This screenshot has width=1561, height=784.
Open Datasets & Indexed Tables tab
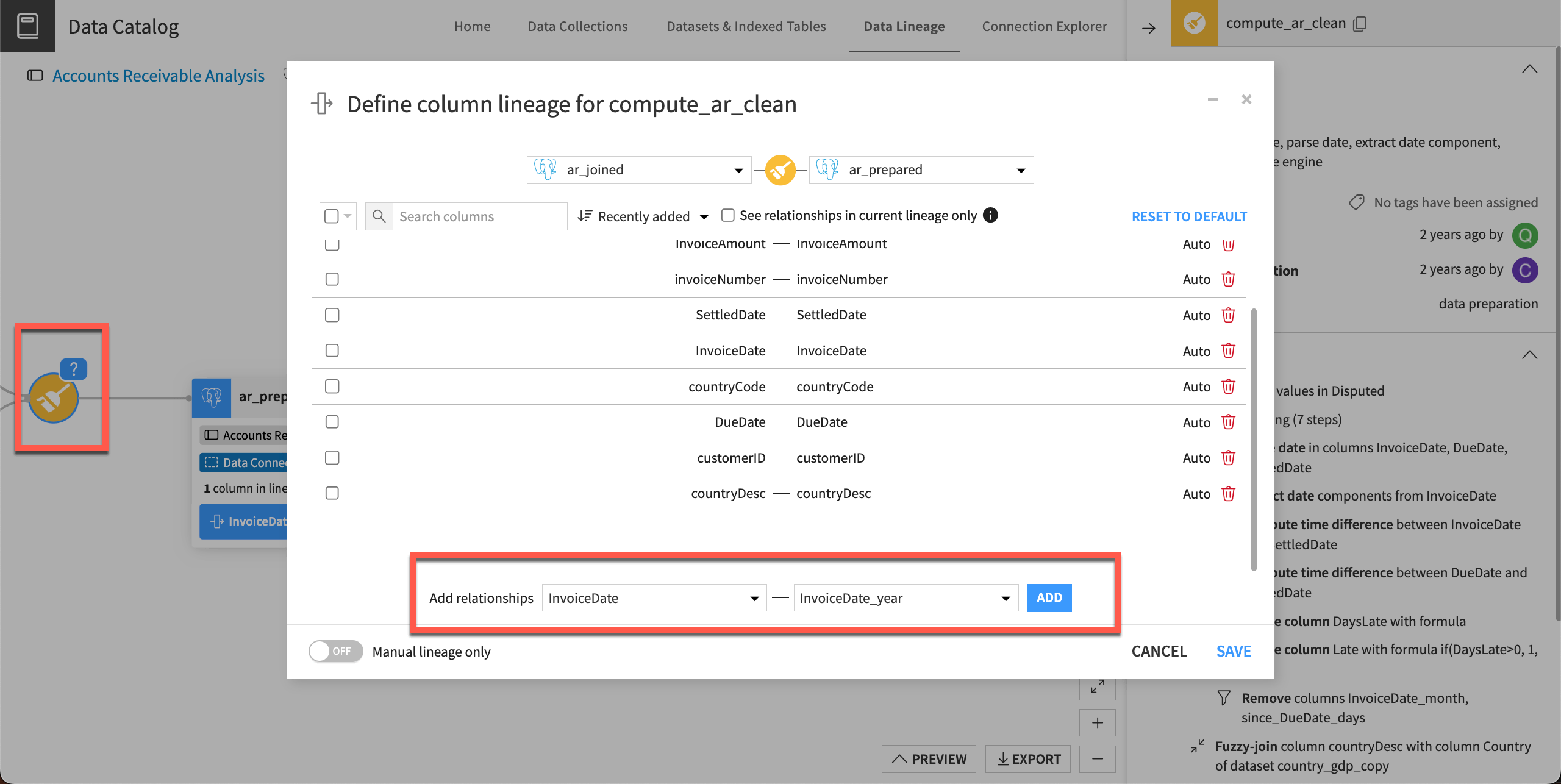click(x=746, y=26)
